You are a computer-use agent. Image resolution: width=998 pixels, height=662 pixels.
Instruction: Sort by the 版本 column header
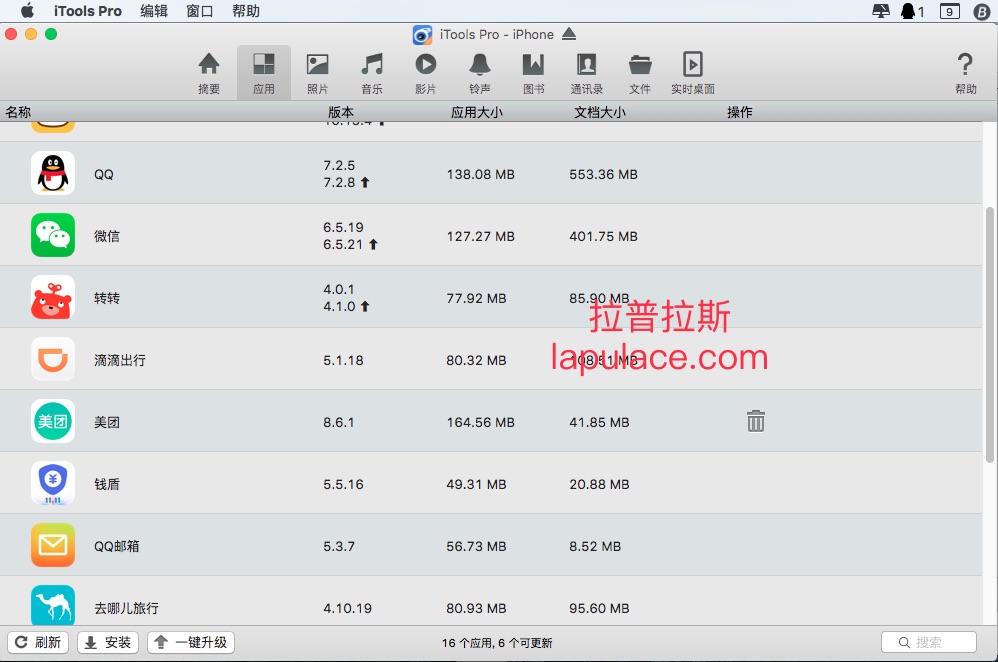click(x=341, y=112)
